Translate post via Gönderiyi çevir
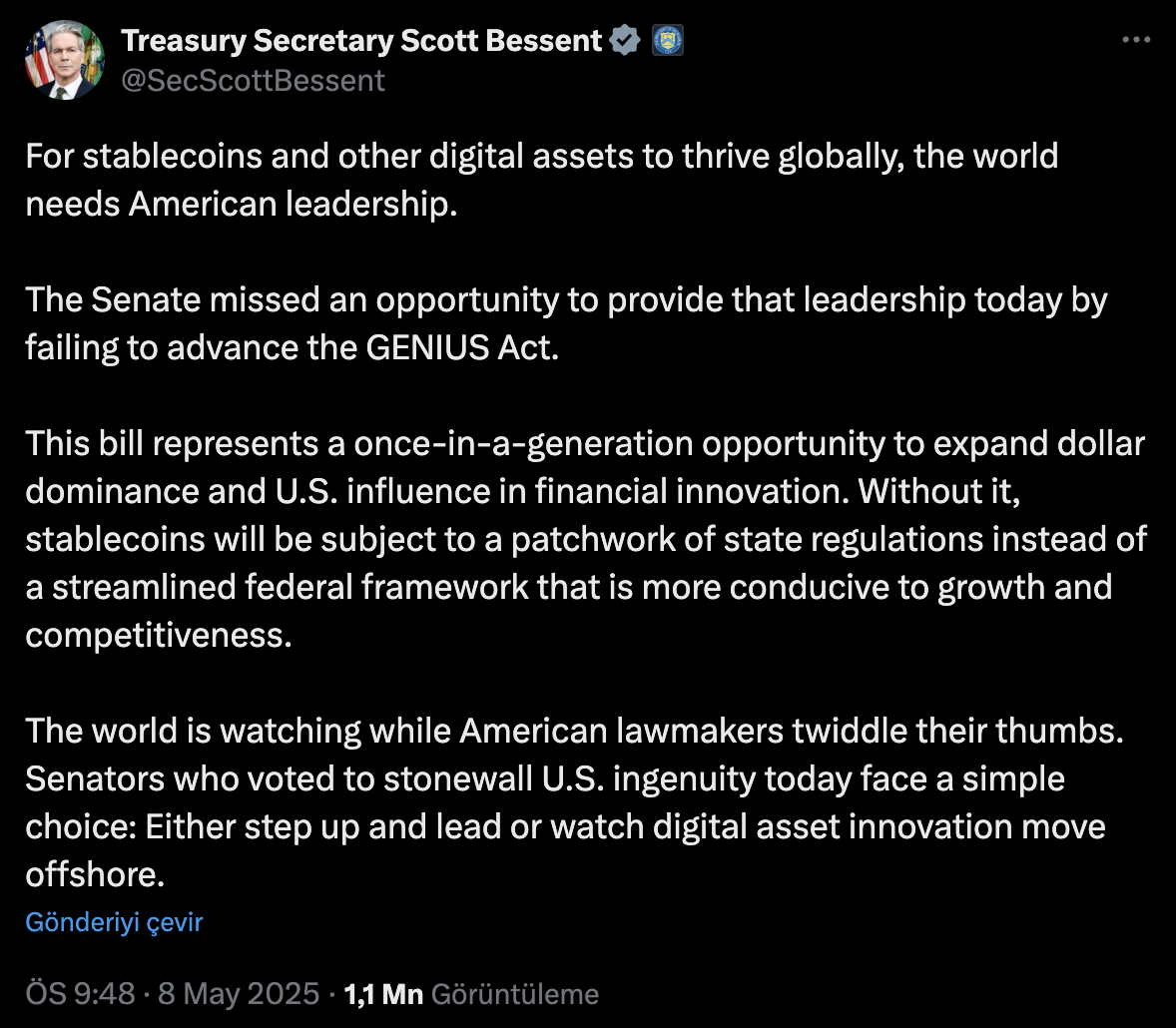1176x1028 pixels. 114,922
